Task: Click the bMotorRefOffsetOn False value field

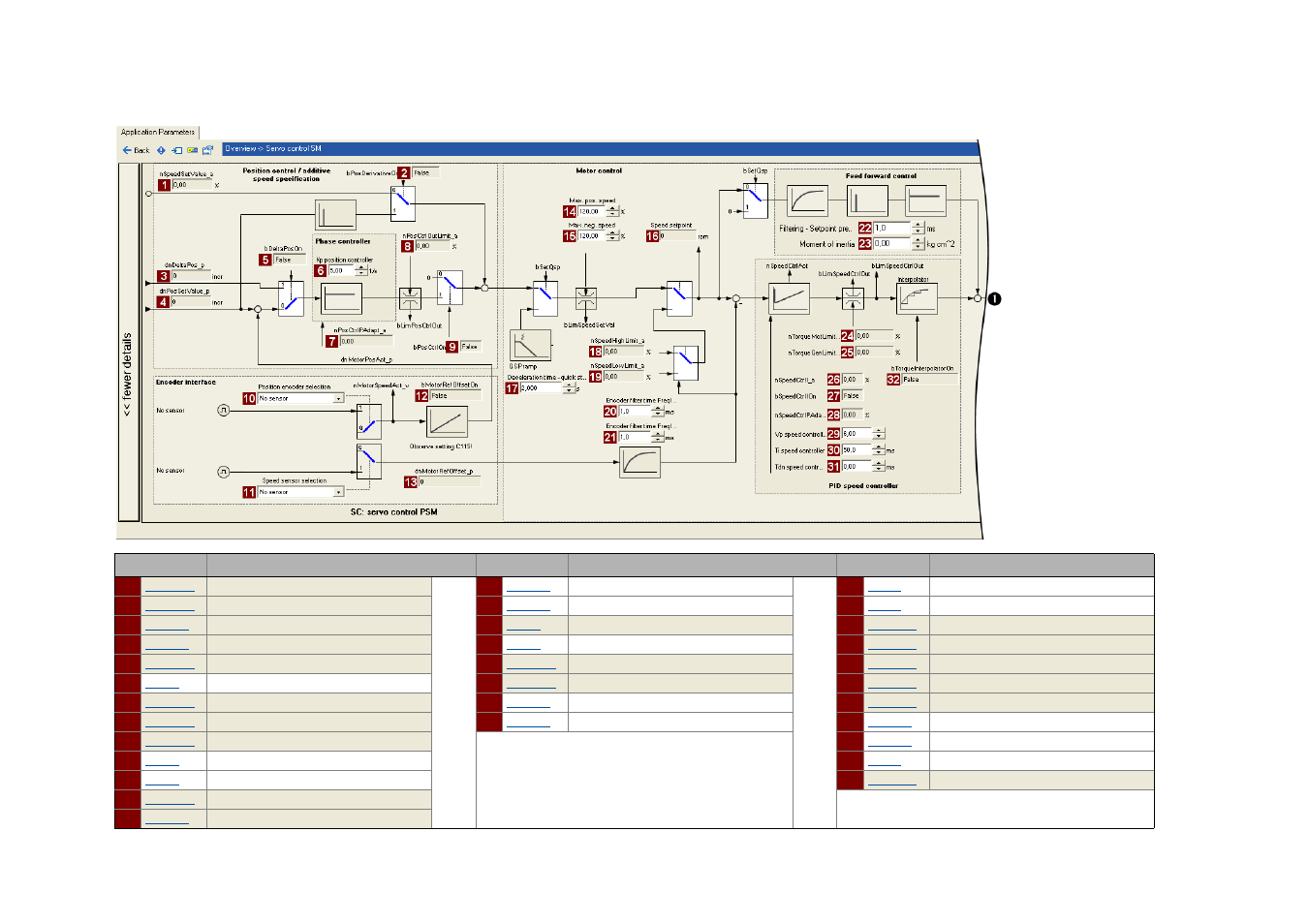Action: (454, 395)
